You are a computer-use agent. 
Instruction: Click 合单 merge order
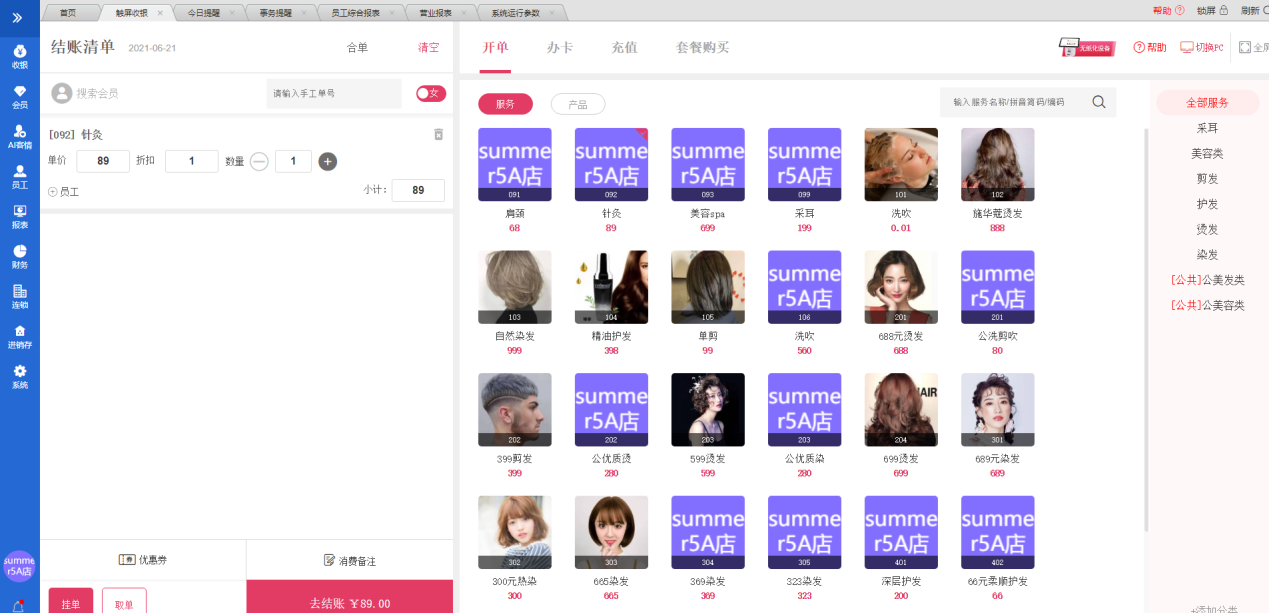click(357, 48)
